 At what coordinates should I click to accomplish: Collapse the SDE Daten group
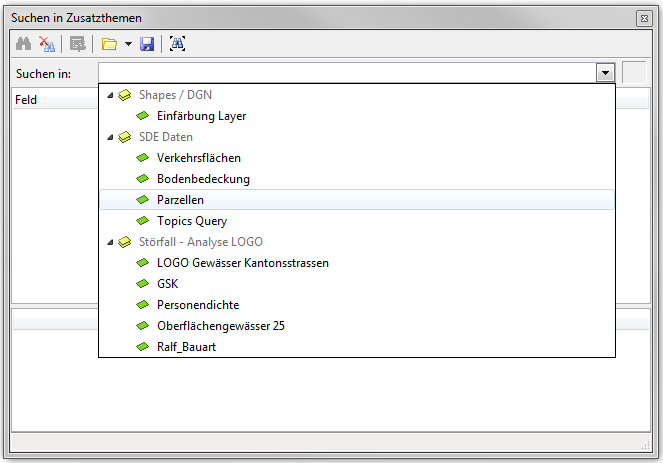(109, 137)
